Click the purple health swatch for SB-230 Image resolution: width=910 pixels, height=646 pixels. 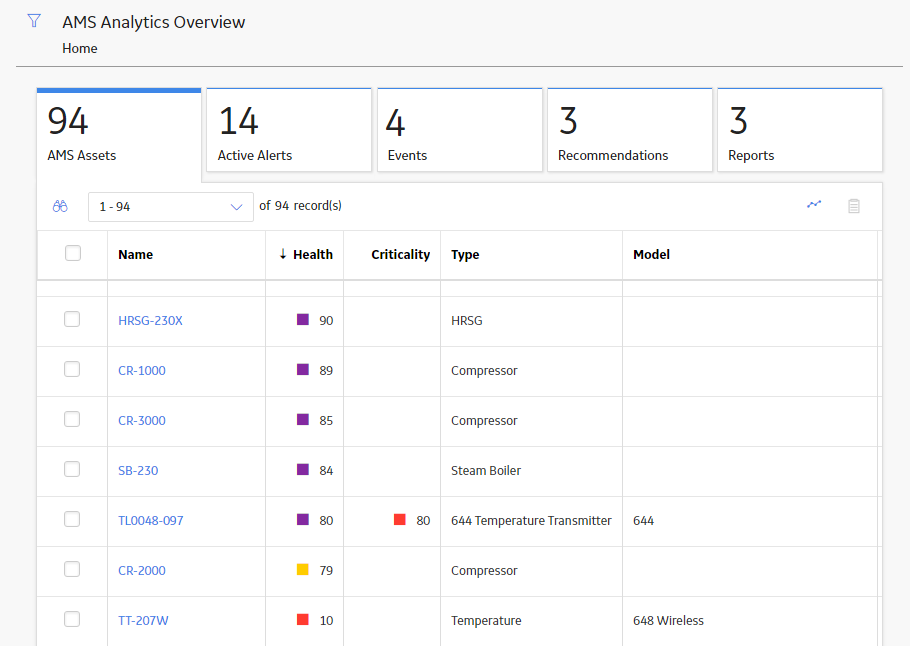tap(303, 469)
